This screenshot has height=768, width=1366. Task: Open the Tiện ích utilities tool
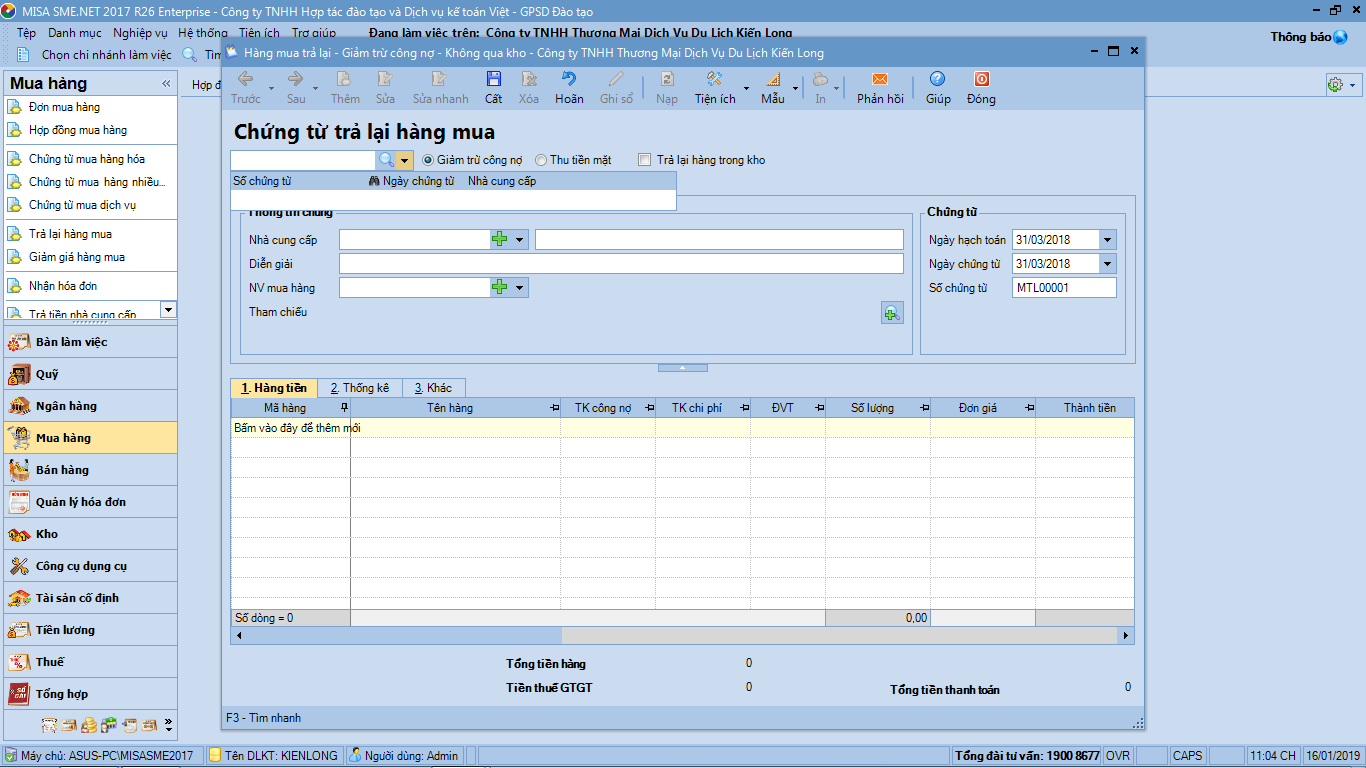(x=714, y=79)
